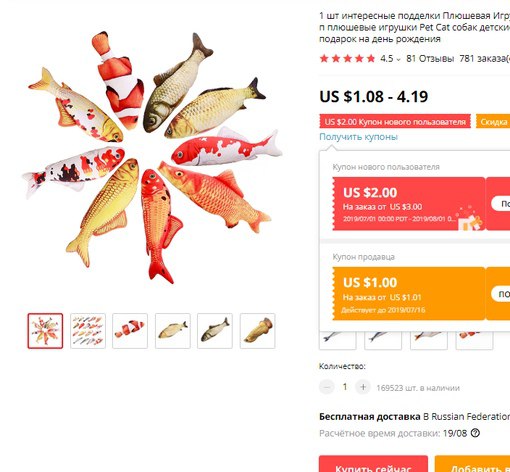Select the dark grey carp thumbnail
Screen dimensions: 510x472
coord(215,331)
